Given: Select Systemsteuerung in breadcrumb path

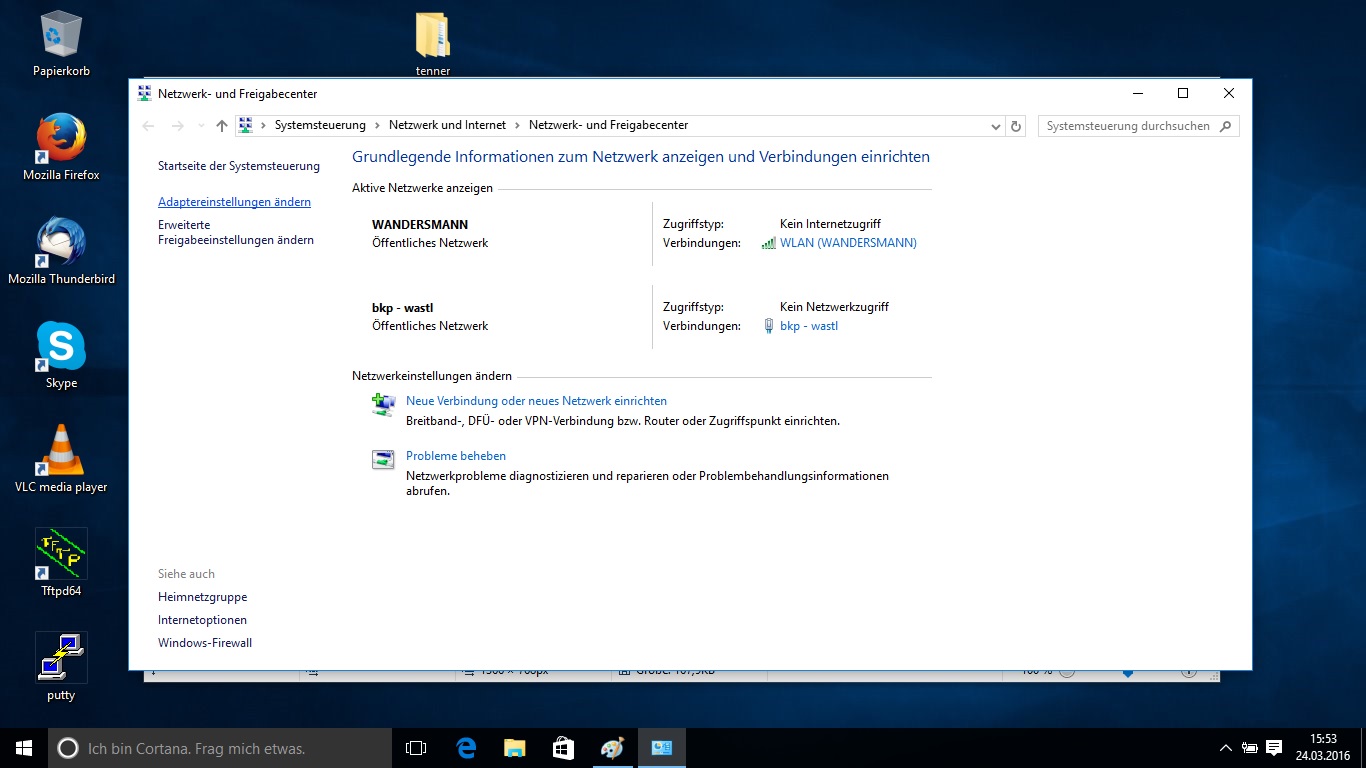Looking at the screenshot, I should pyautogui.click(x=320, y=125).
